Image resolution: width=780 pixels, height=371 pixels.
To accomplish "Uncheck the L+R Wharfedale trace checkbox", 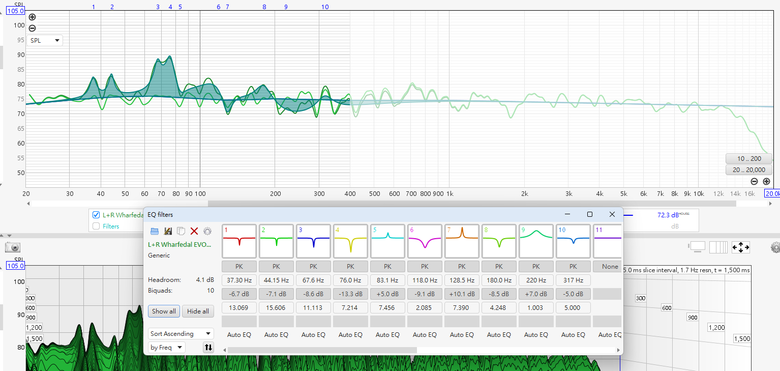I will point(96,215).
